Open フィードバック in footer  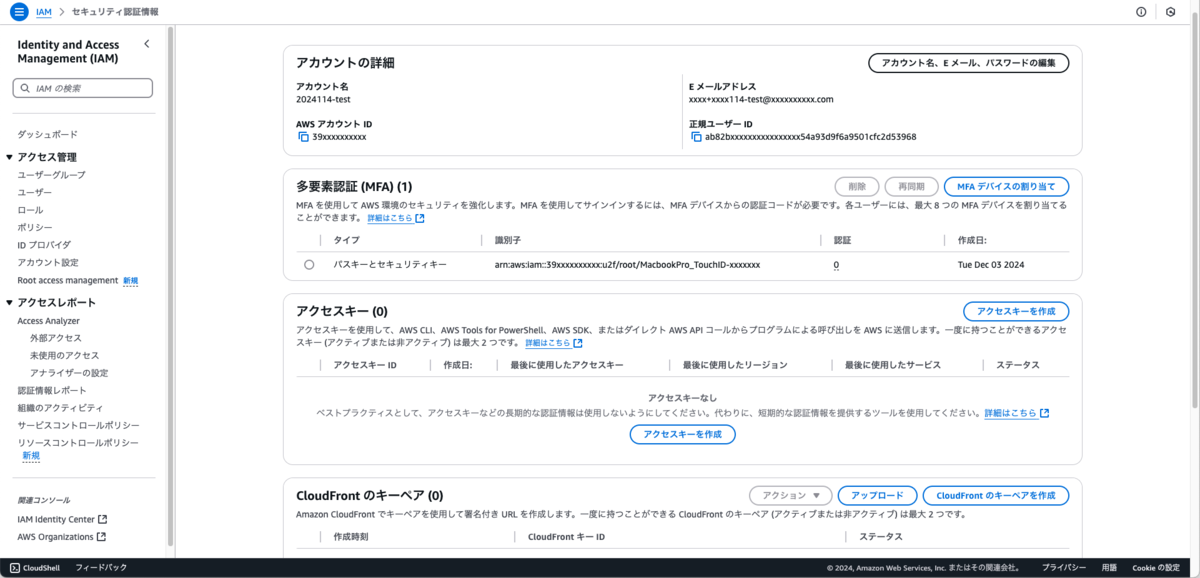click(x=101, y=568)
